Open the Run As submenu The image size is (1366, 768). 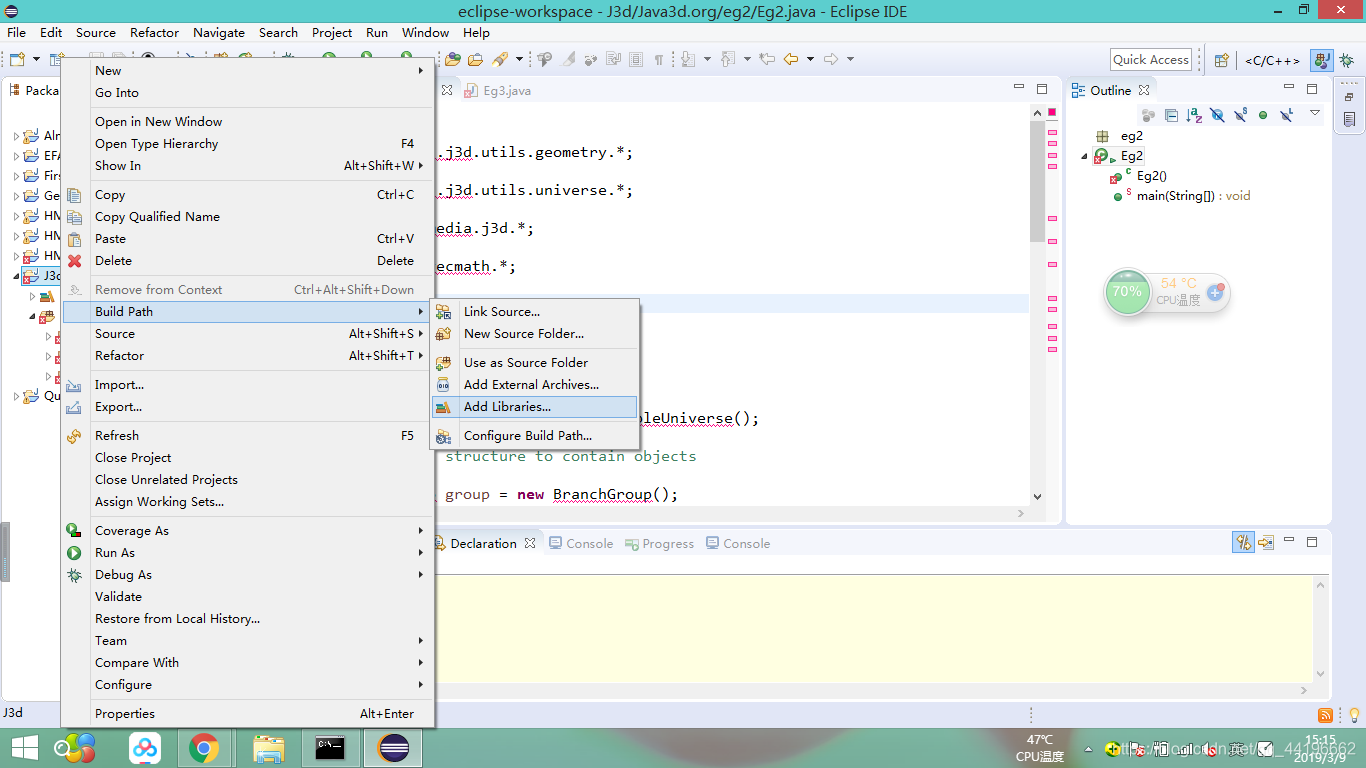click(x=248, y=553)
